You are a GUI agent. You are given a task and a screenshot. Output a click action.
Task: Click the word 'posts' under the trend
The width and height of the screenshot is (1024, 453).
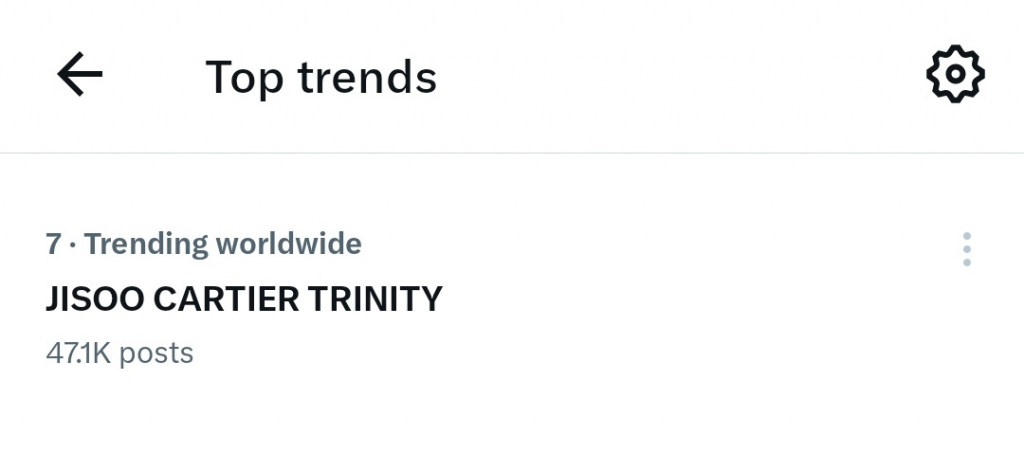pyautogui.click(x=156, y=353)
